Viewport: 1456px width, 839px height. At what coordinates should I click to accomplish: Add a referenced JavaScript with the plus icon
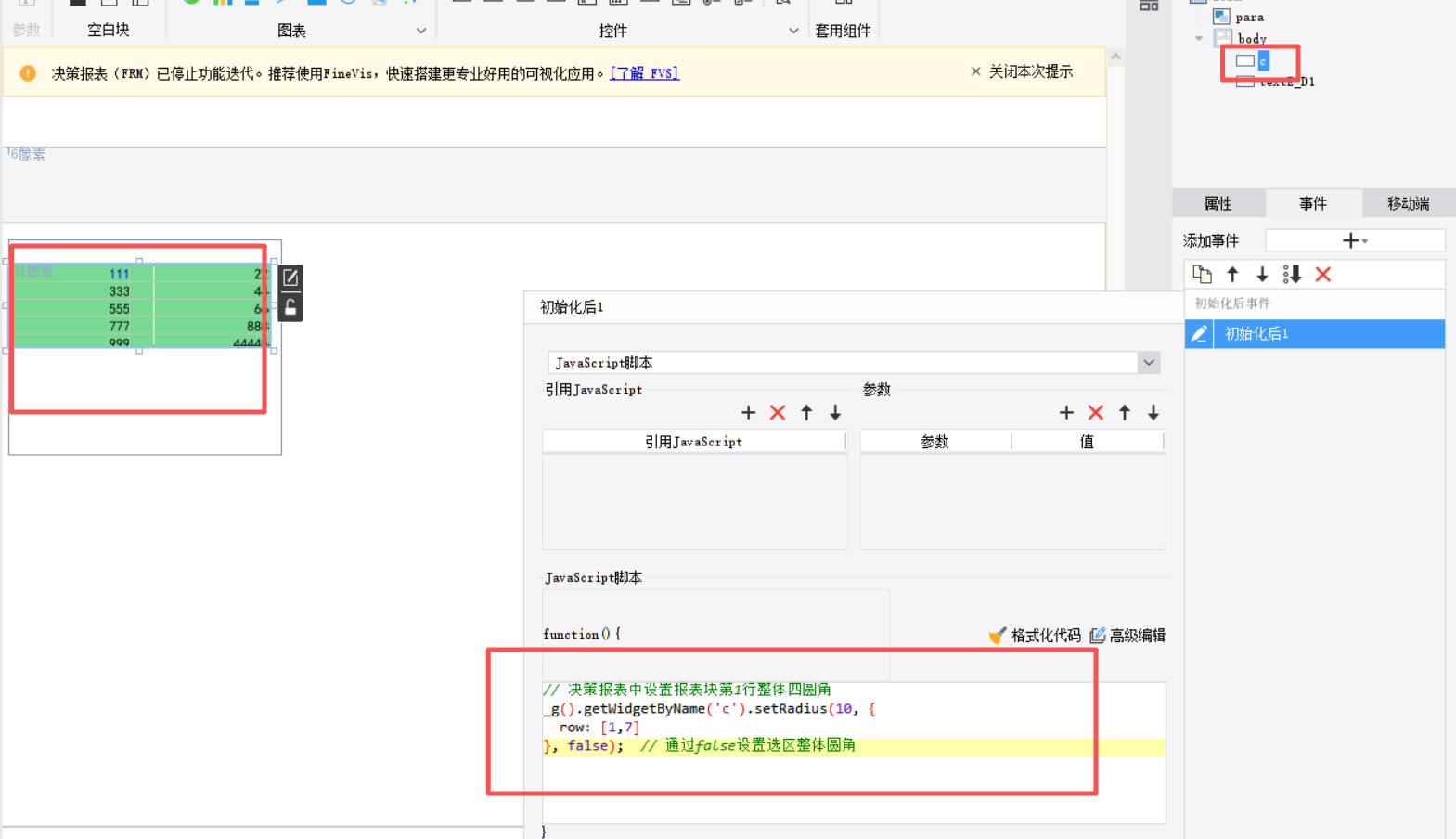coord(748,413)
